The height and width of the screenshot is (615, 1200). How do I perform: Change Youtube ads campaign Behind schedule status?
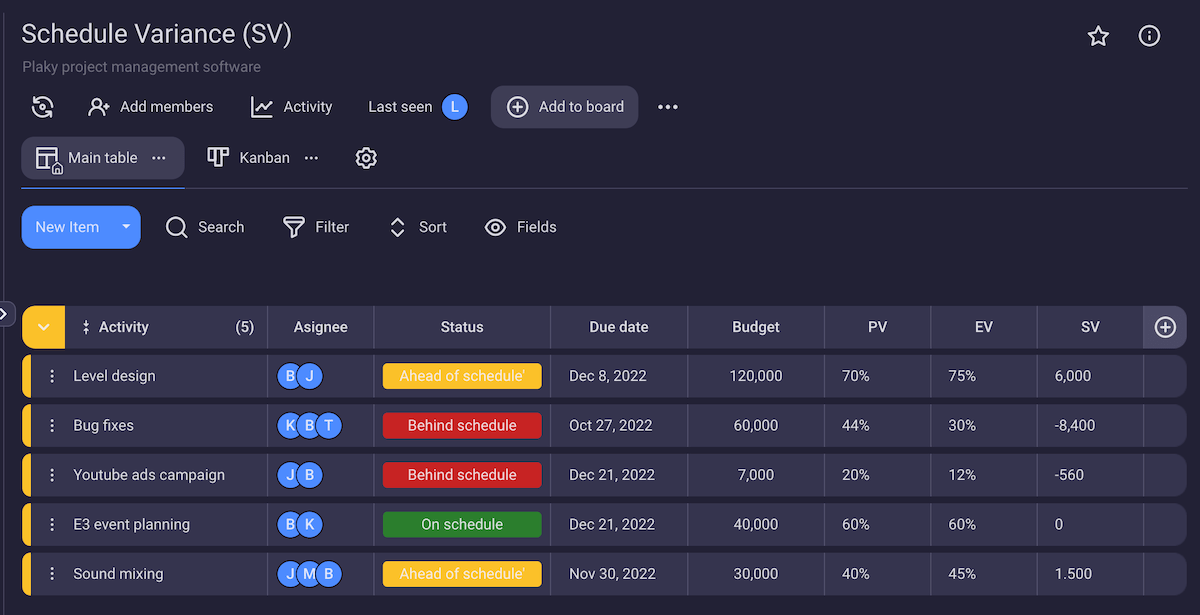point(462,475)
